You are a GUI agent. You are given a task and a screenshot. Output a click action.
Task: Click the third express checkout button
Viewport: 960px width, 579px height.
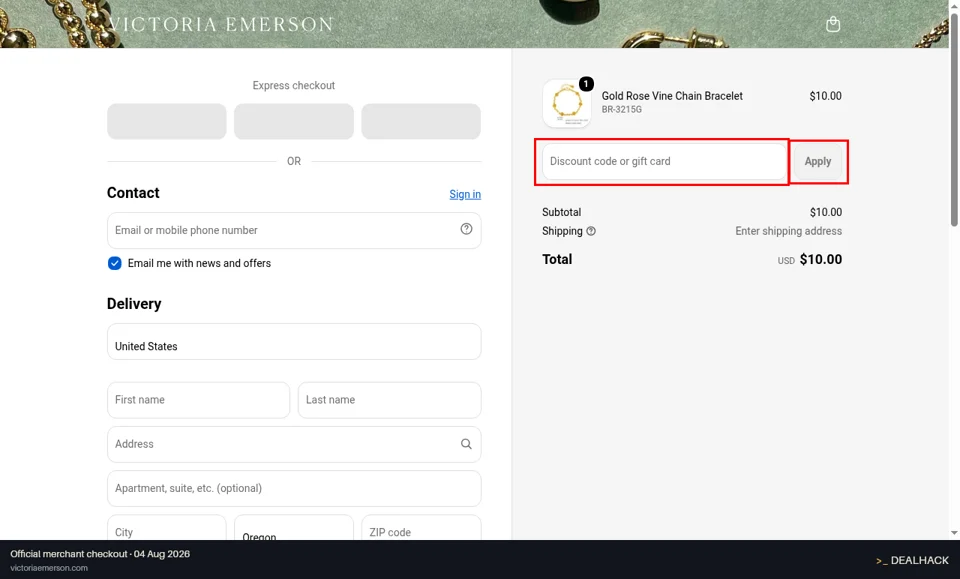click(421, 121)
